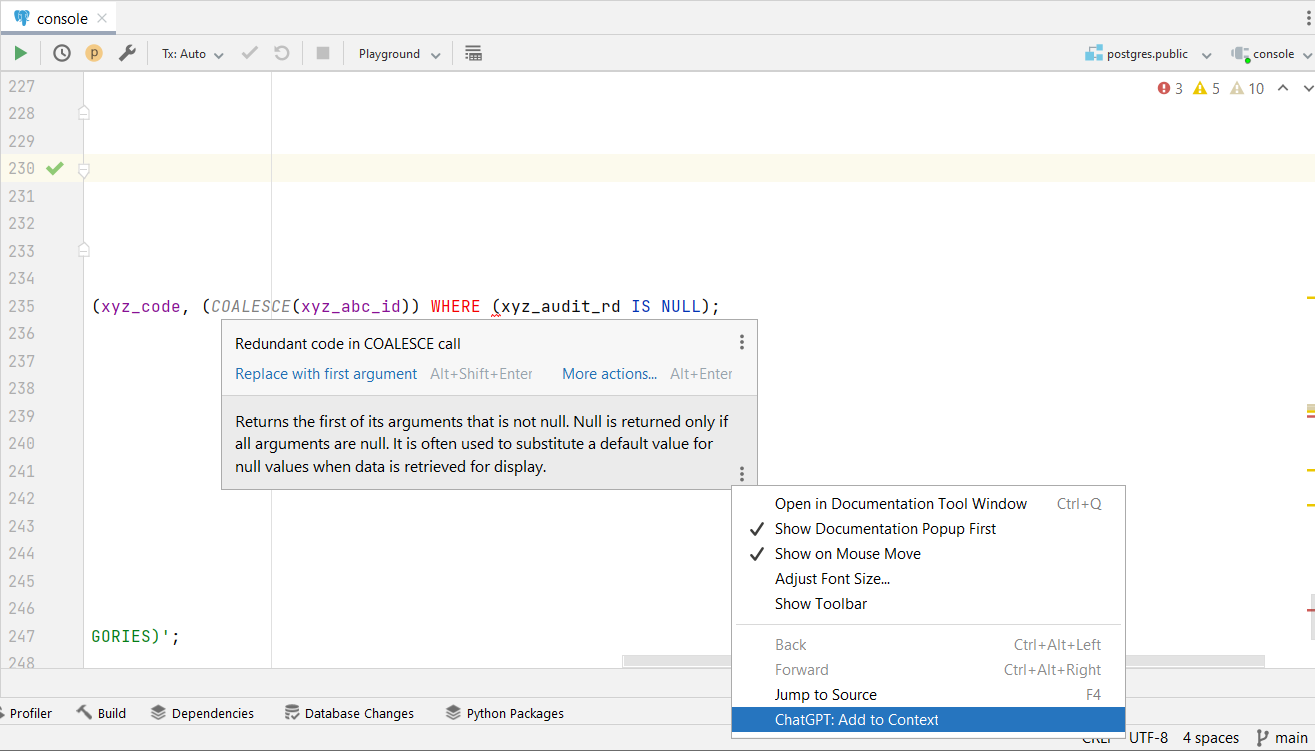
Task: Click the xyz_code identifier on line 235
Action: [x=141, y=306]
